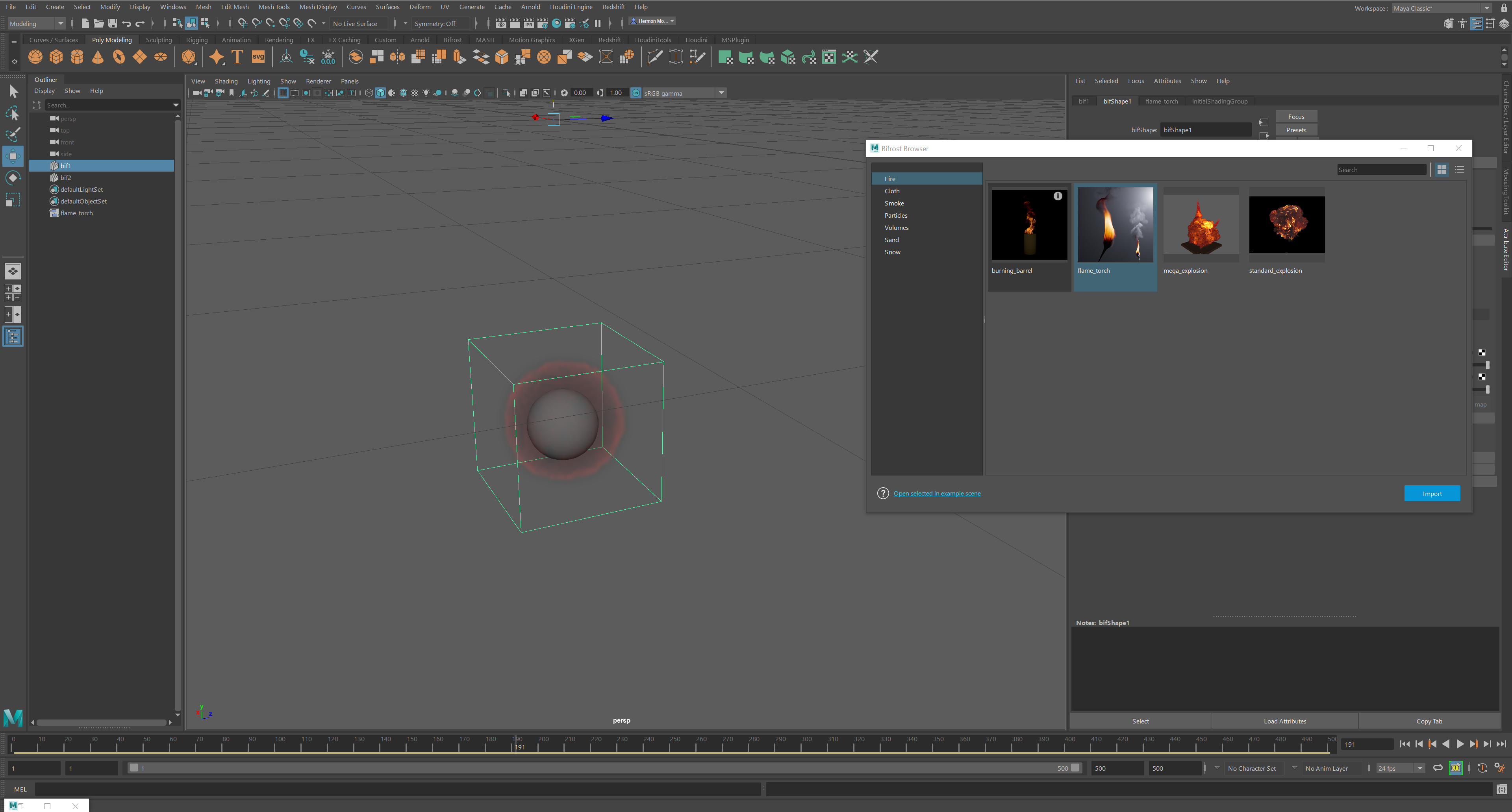Toggle the exposure ON button near sRGB gamma
Image resolution: width=1512 pixels, height=812 pixels.
tap(635, 93)
